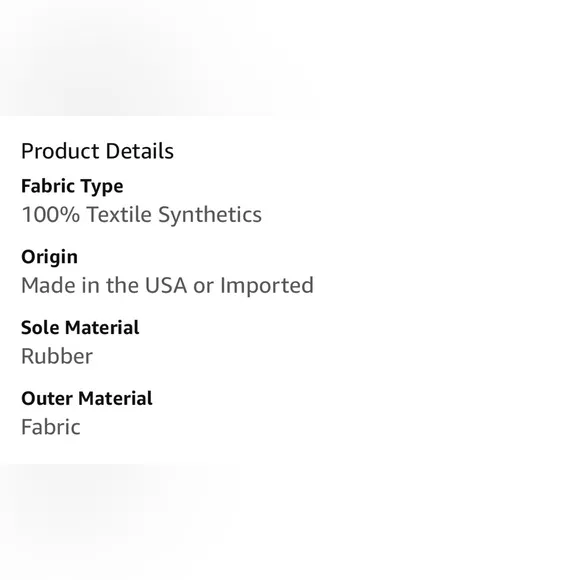The height and width of the screenshot is (580, 580).
Task: Select the Sole Material label
Action: 80,328
